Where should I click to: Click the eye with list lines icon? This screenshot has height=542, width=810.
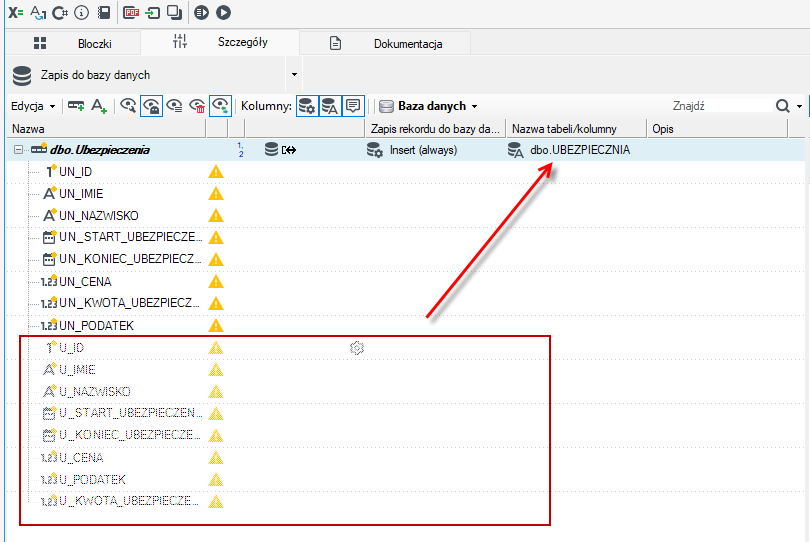175,106
